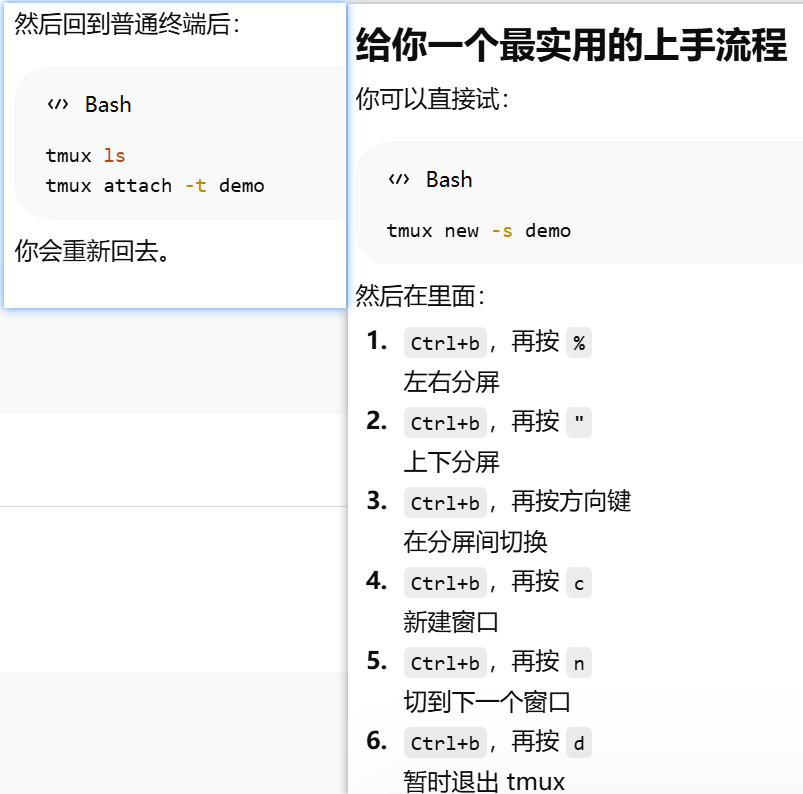Click the Ctrl+b key chip in step 2

(445, 423)
